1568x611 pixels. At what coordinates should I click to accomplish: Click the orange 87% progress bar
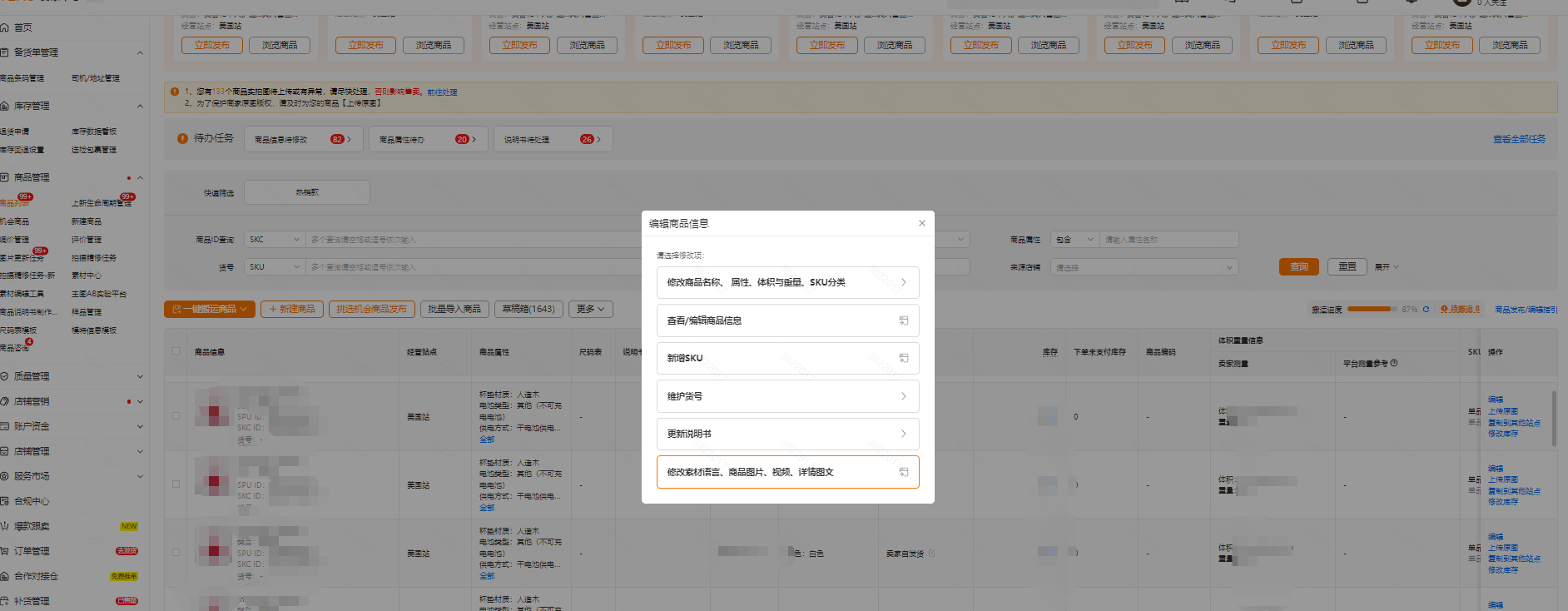pos(1372,309)
